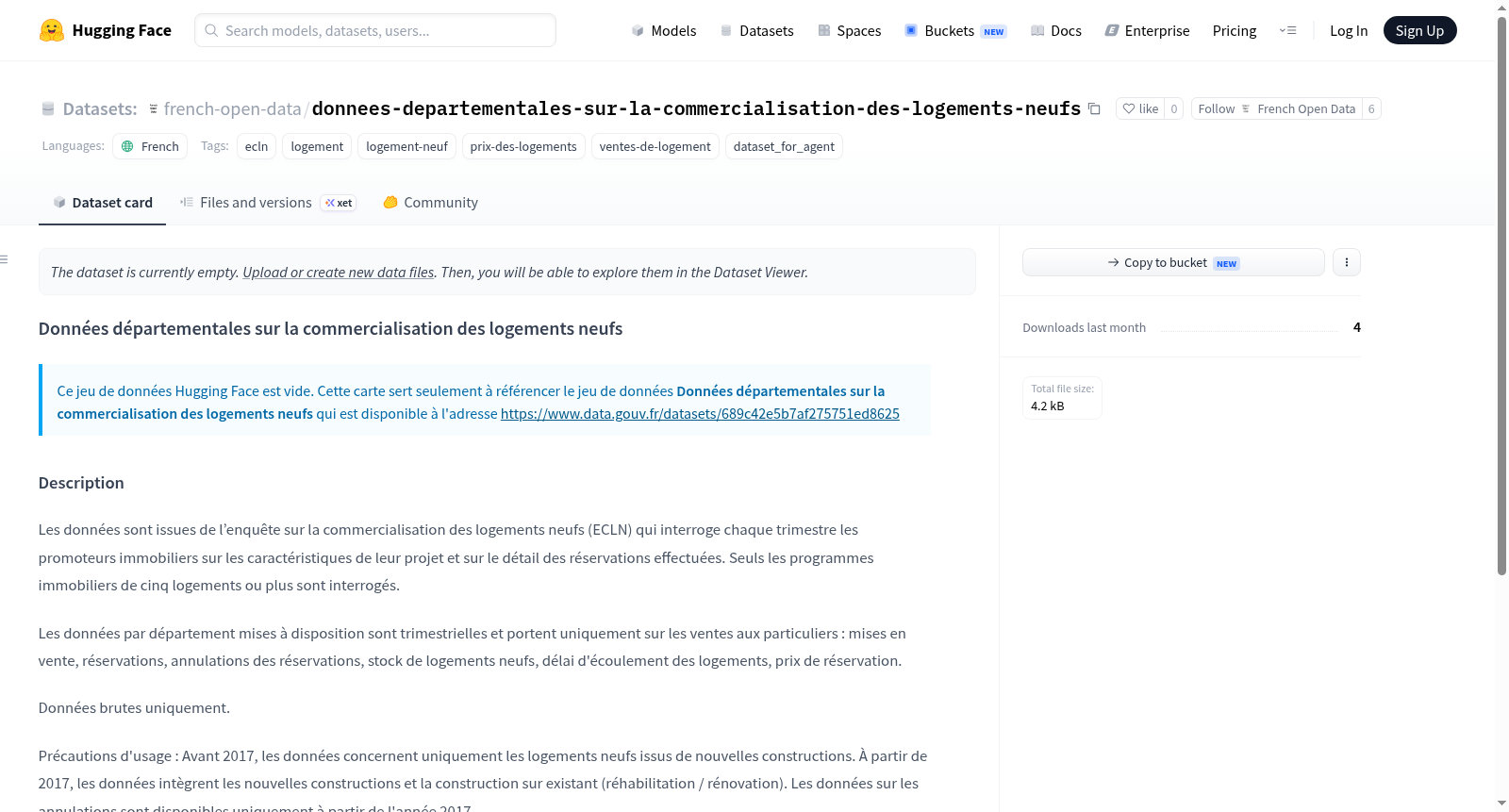Open Enterprise page
The height and width of the screenshot is (812, 1509).
pyautogui.click(x=1147, y=30)
